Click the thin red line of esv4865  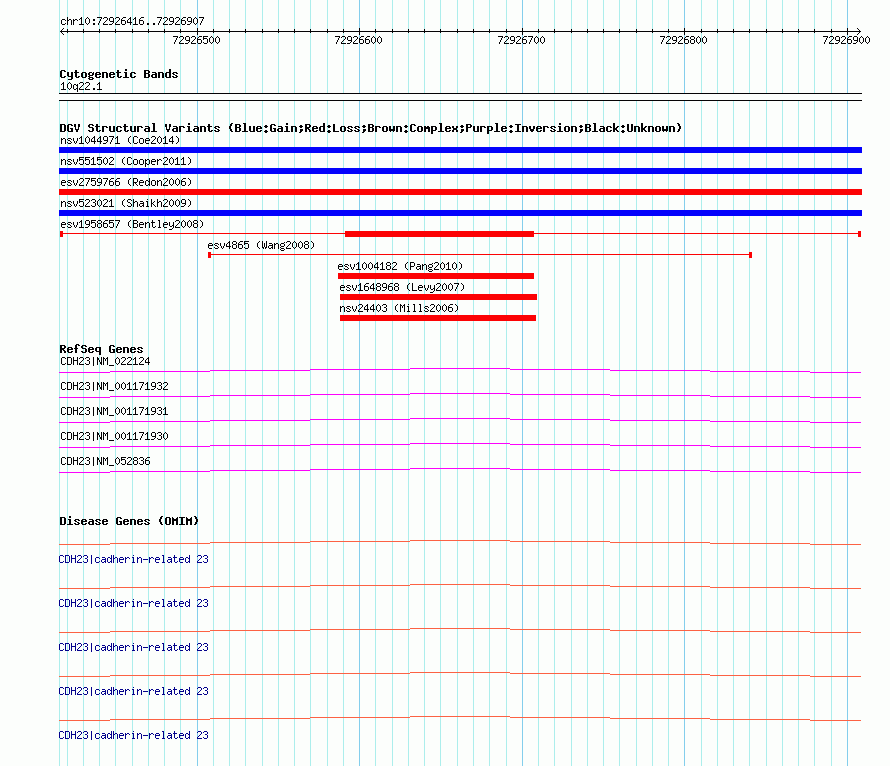(x=480, y=255)
